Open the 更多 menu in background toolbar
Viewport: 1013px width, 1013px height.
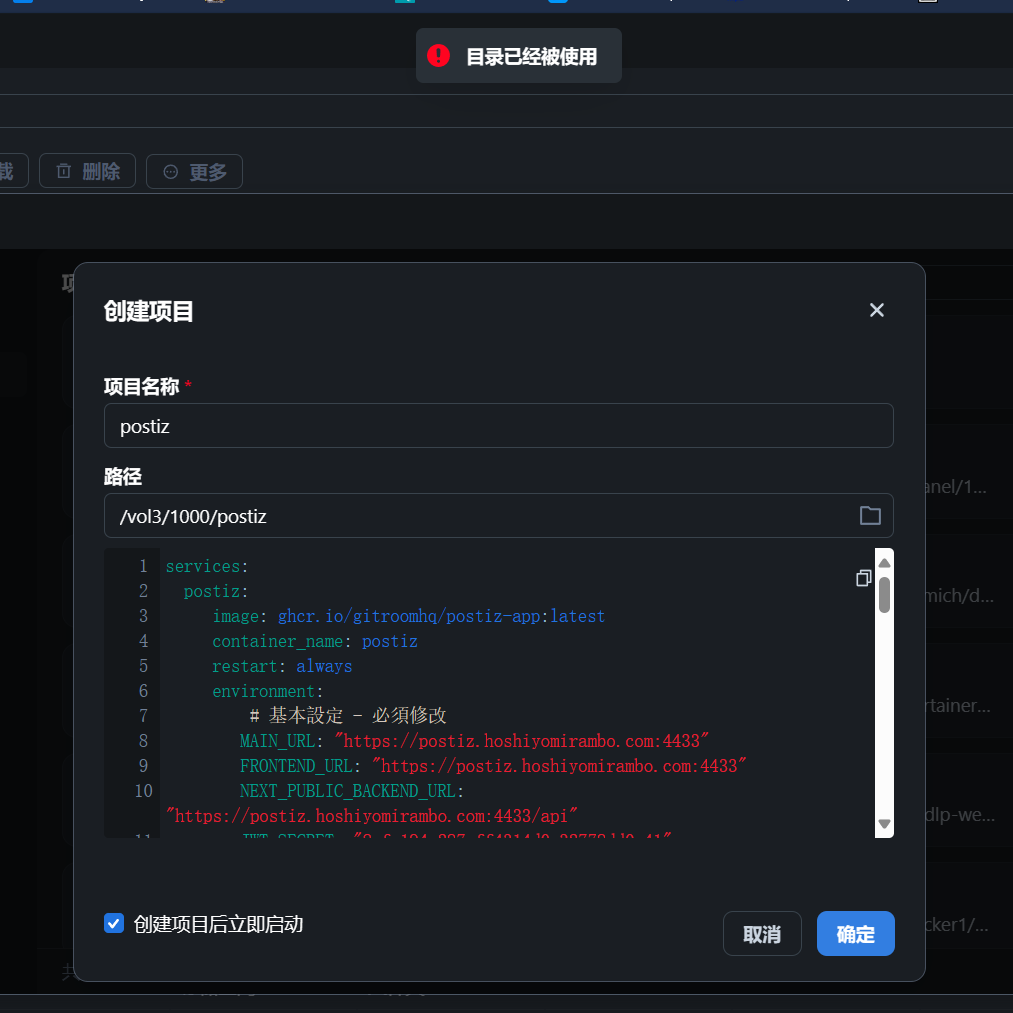(x=194, y=172)
